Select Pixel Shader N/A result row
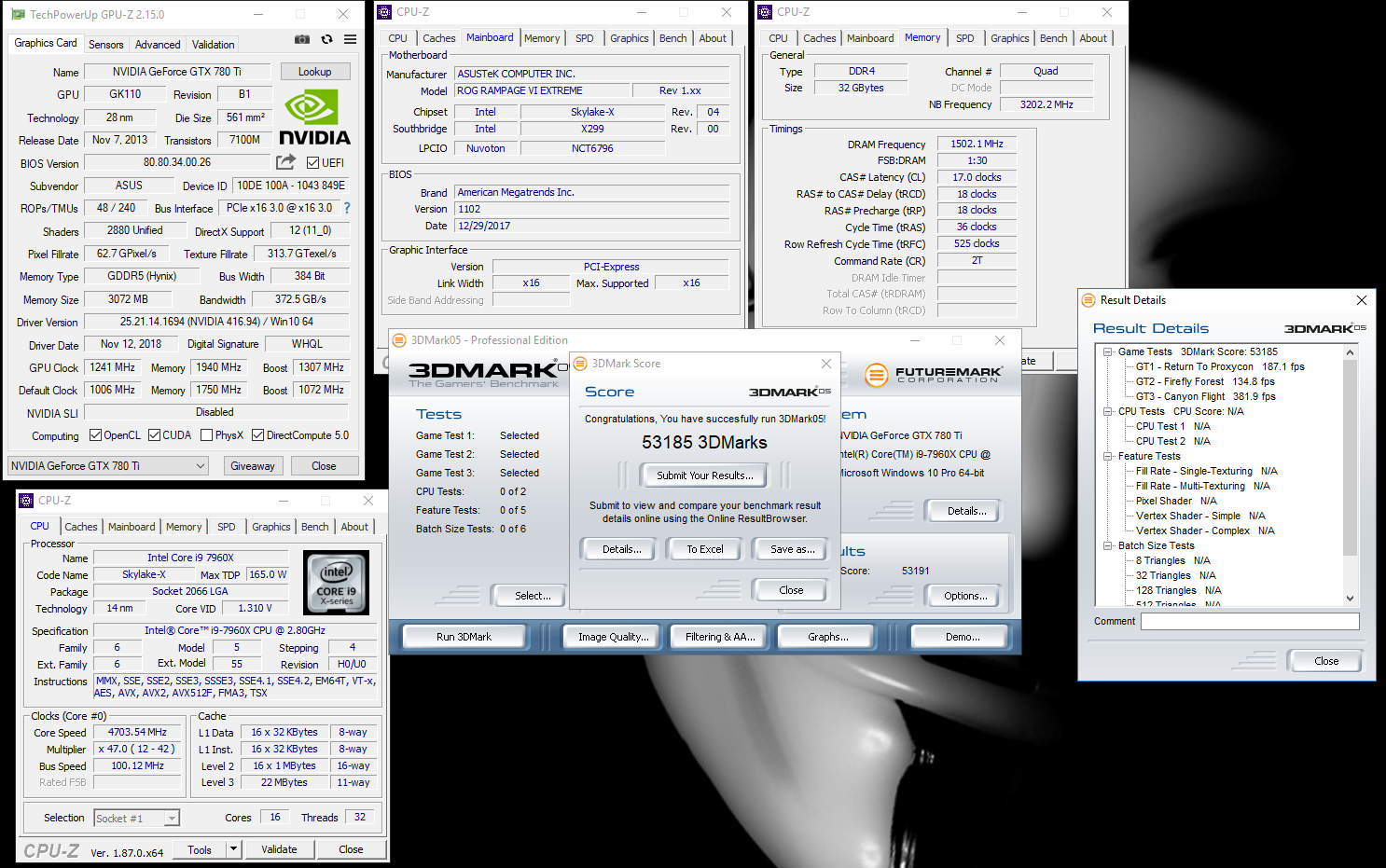Screen dimensions: 1386x868 1176,502
